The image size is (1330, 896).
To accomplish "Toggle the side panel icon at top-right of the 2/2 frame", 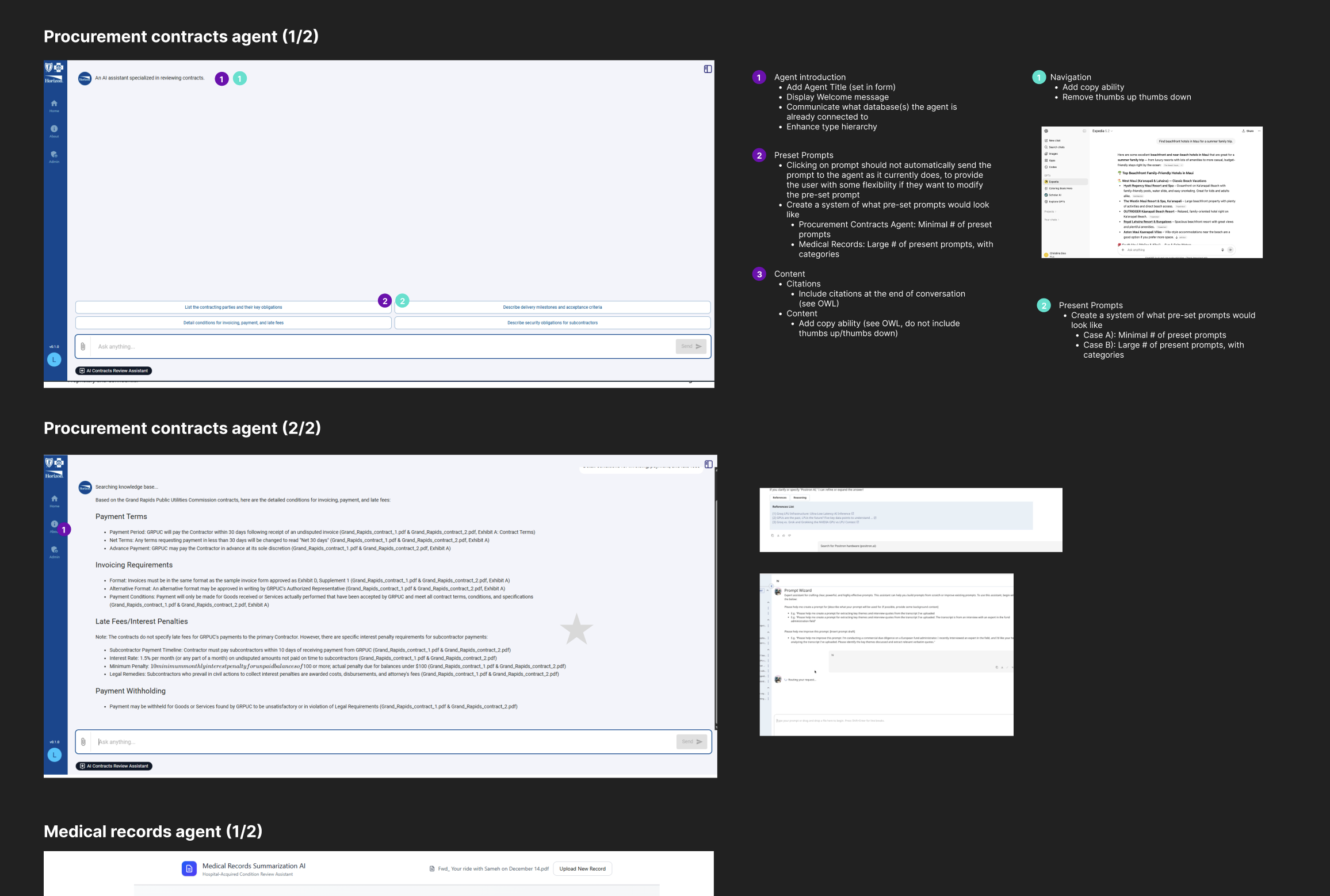I will [x=709, y=464].
